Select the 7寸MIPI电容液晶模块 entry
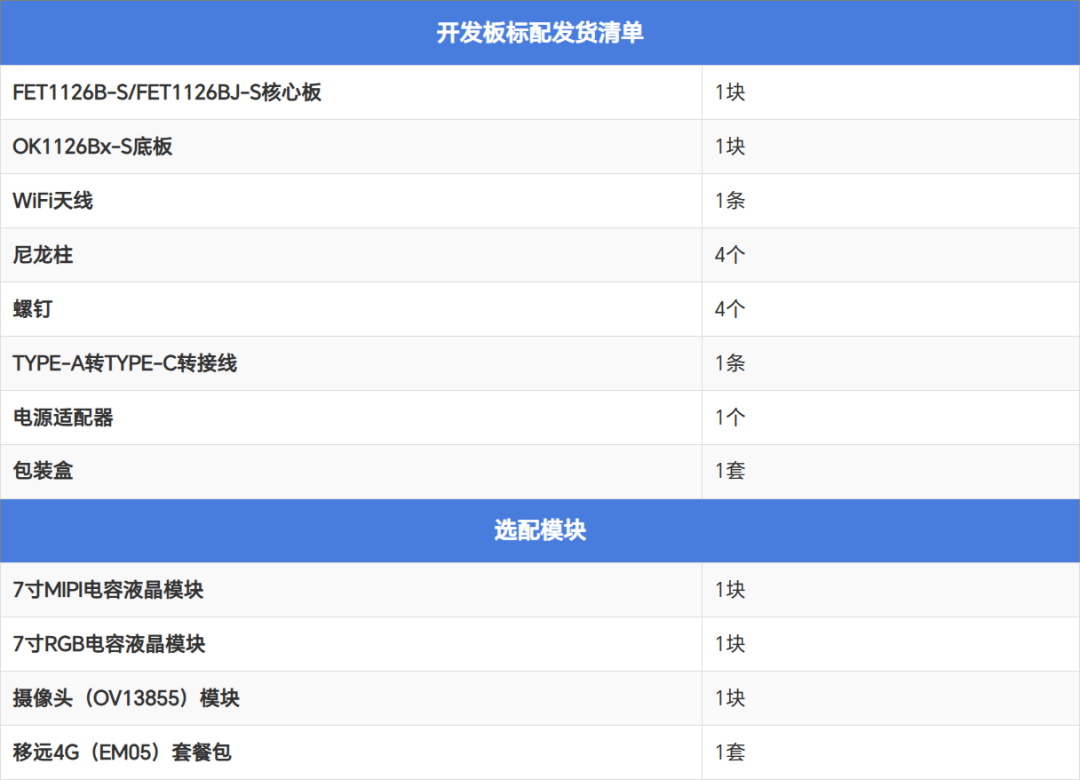Image resolution: width=1080 pixels, height=780 pixels. tap(108, 590)
